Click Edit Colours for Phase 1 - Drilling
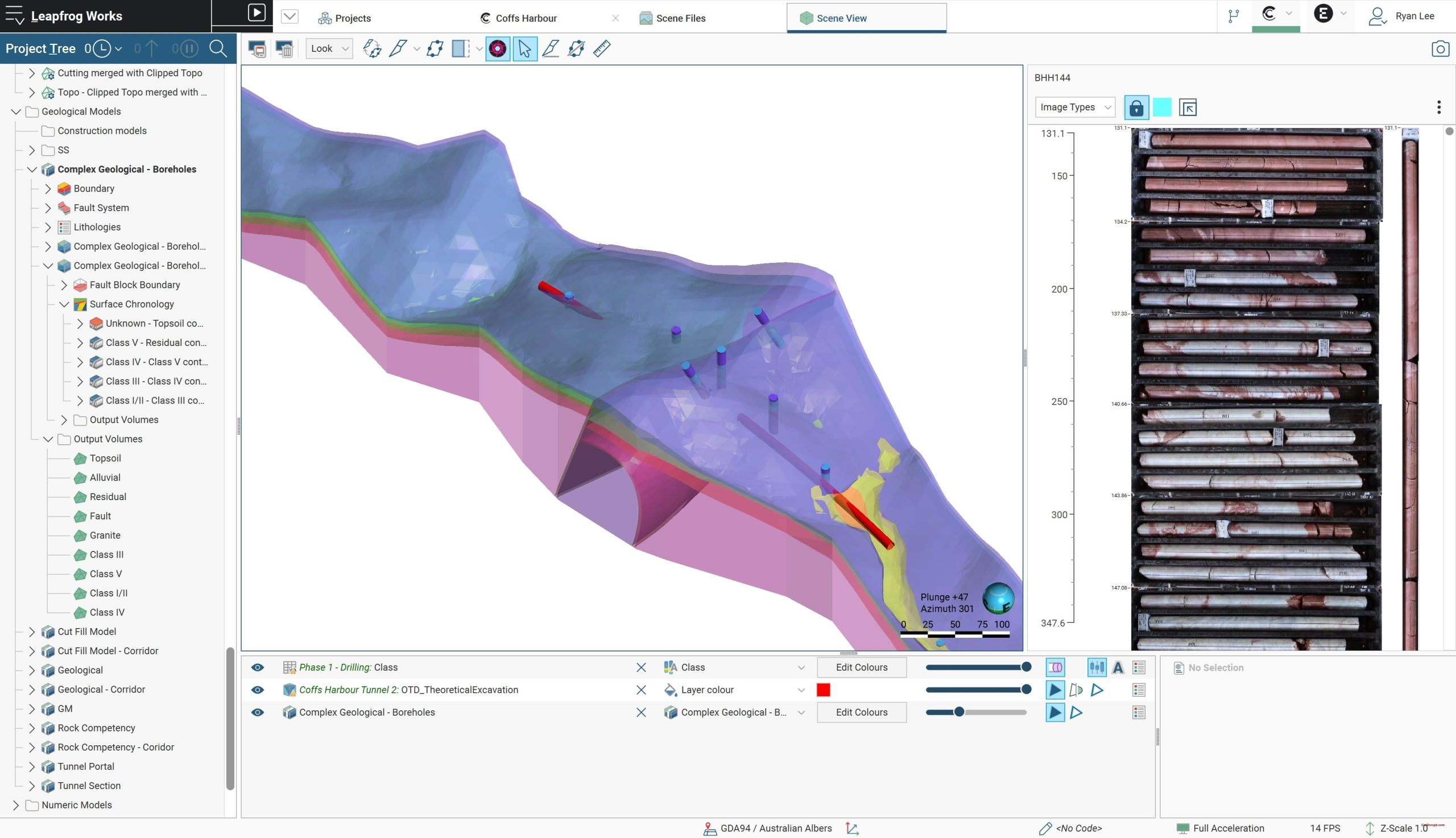This screenshot has height=838, width=1456. 861,667
